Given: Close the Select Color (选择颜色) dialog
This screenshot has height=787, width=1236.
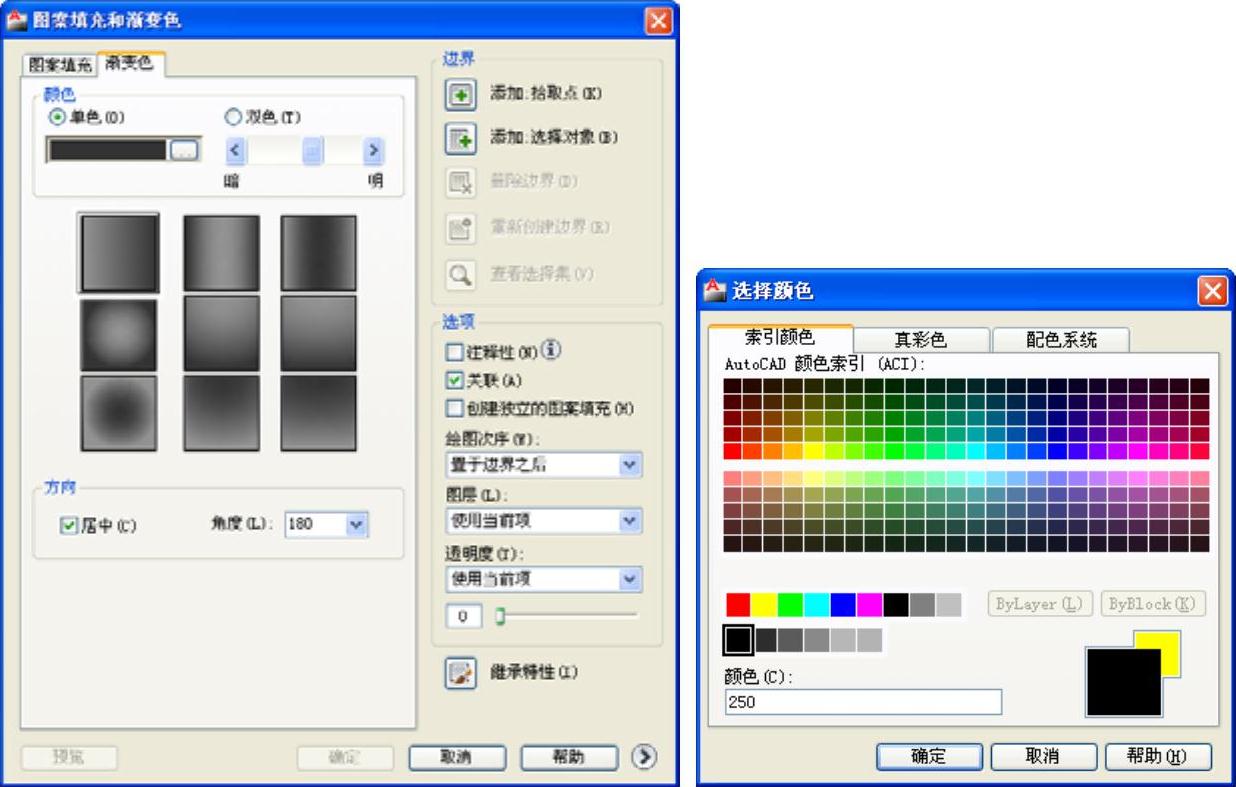Looking at the screenshot, I should coord(1213,291).
